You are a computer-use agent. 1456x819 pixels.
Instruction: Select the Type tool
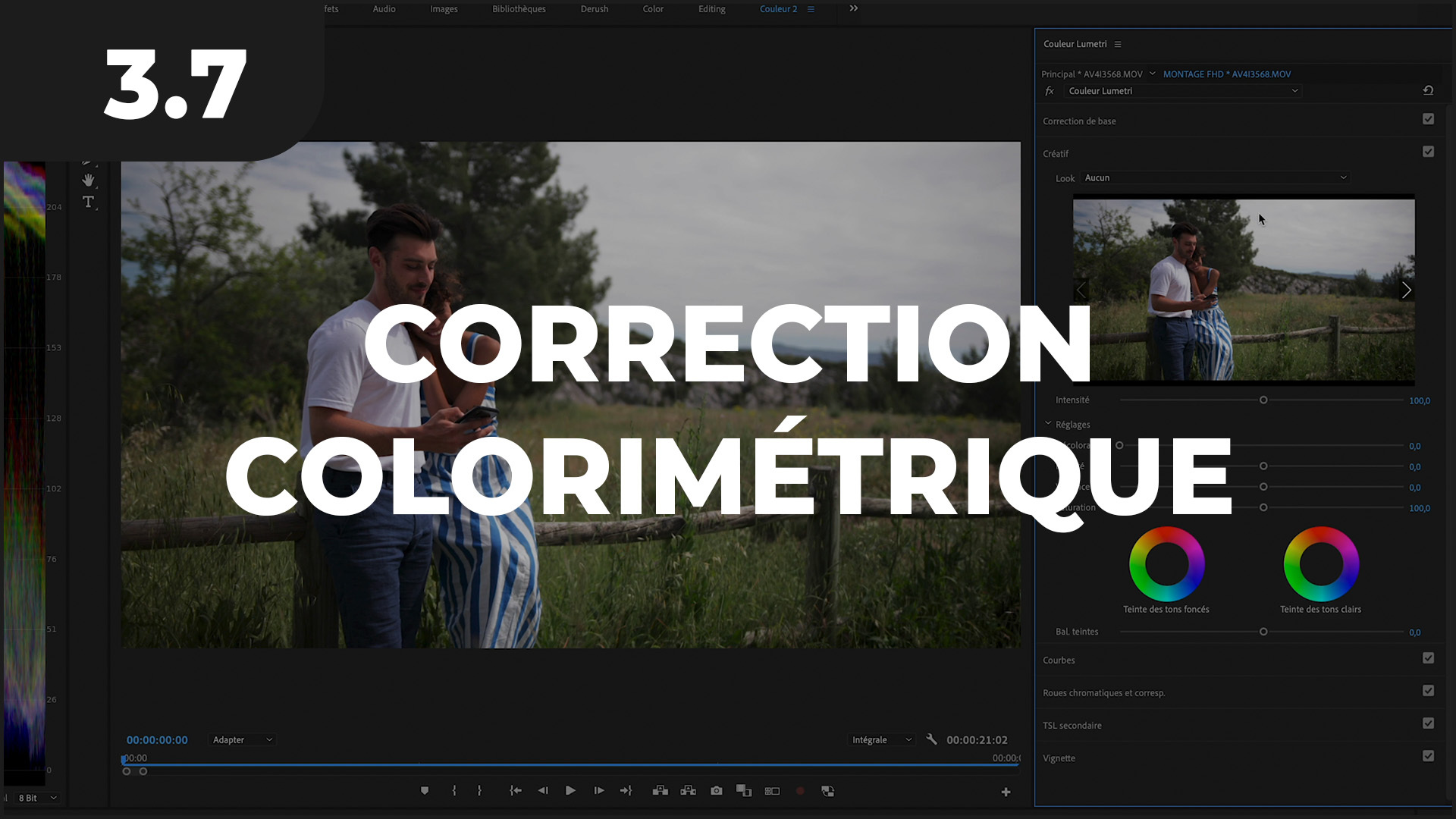click(89, 202)
